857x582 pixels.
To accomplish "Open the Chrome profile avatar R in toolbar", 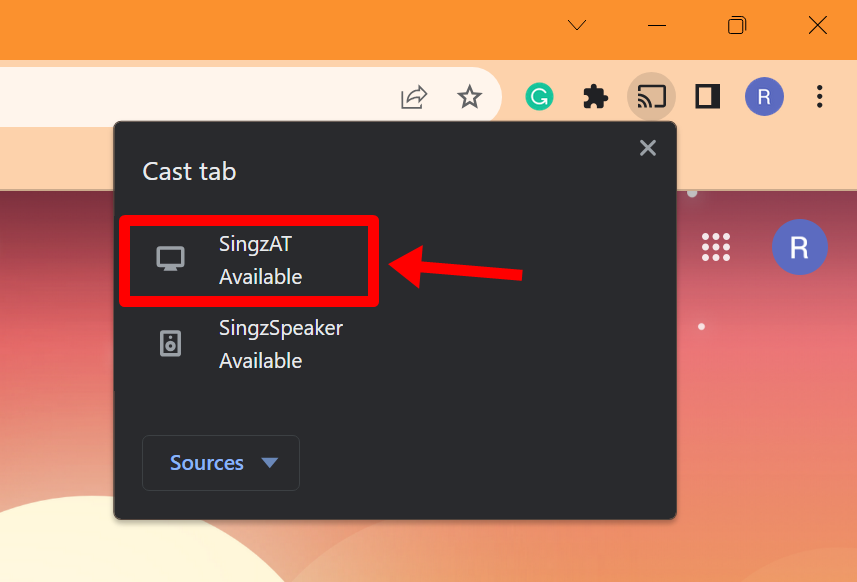I will tap(764, 97).
